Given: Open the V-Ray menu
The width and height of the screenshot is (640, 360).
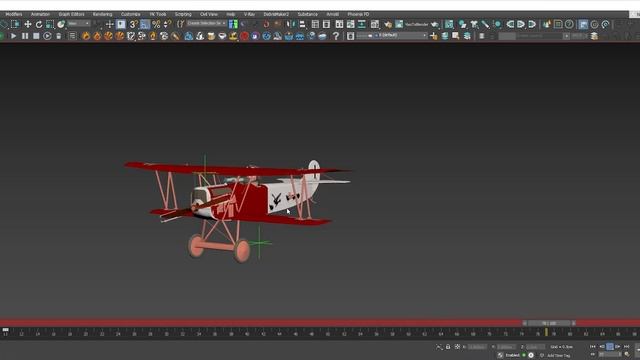Looking at the screenshot, I should click(249, 14).
